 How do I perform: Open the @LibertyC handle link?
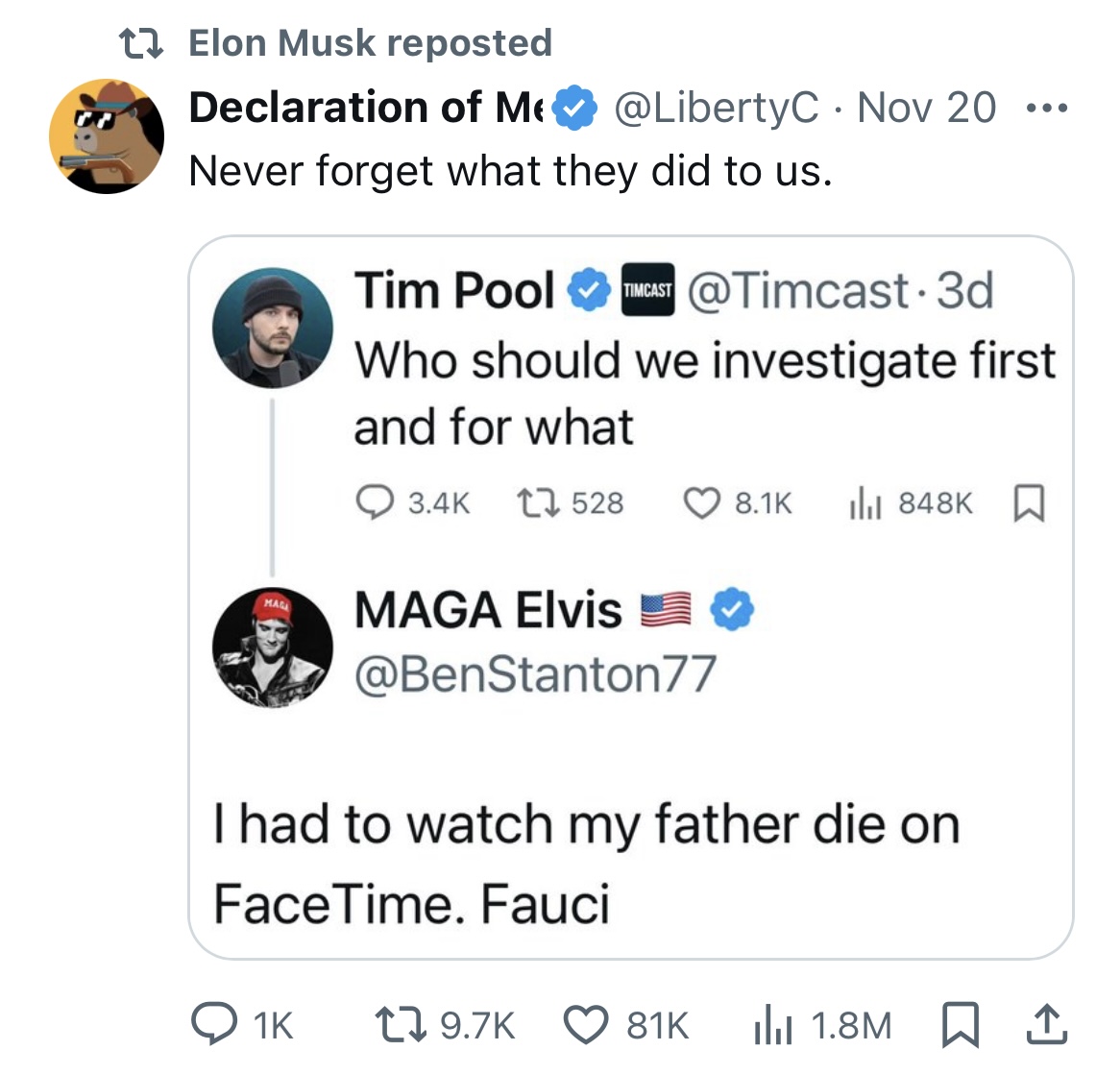pos(716,108)
